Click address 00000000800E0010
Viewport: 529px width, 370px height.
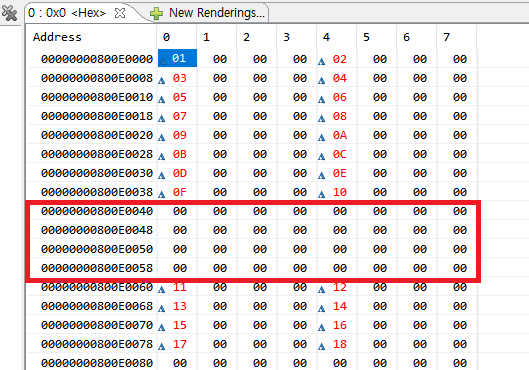click(97, 97)
